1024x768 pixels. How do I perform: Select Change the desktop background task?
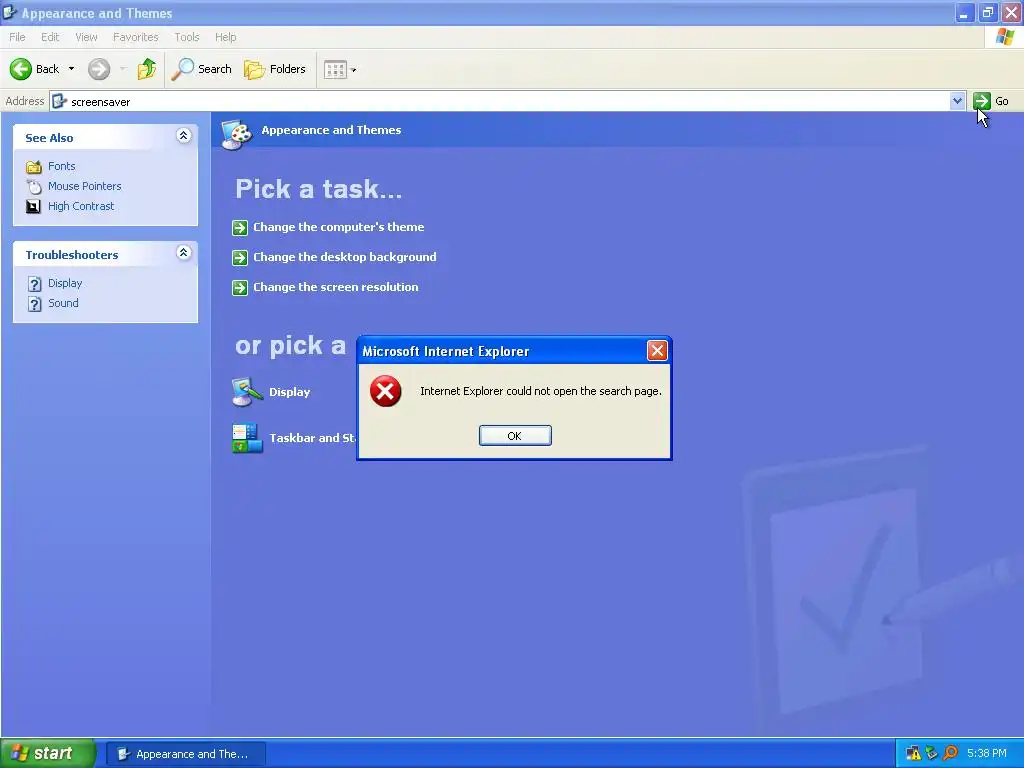click(345, 257)
